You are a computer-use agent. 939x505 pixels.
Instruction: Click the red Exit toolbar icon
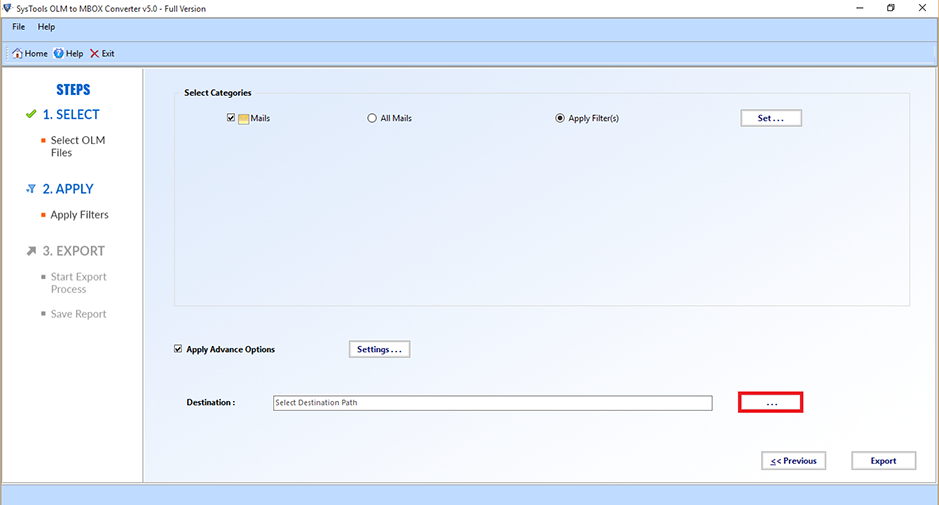point(95,53)
